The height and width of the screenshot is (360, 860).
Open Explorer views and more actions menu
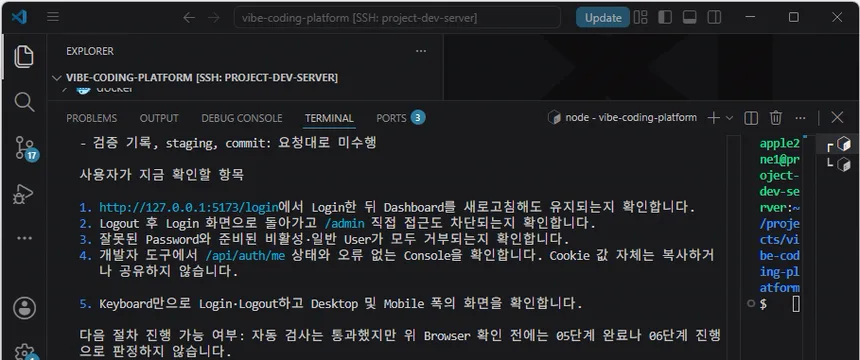[421, 51]
